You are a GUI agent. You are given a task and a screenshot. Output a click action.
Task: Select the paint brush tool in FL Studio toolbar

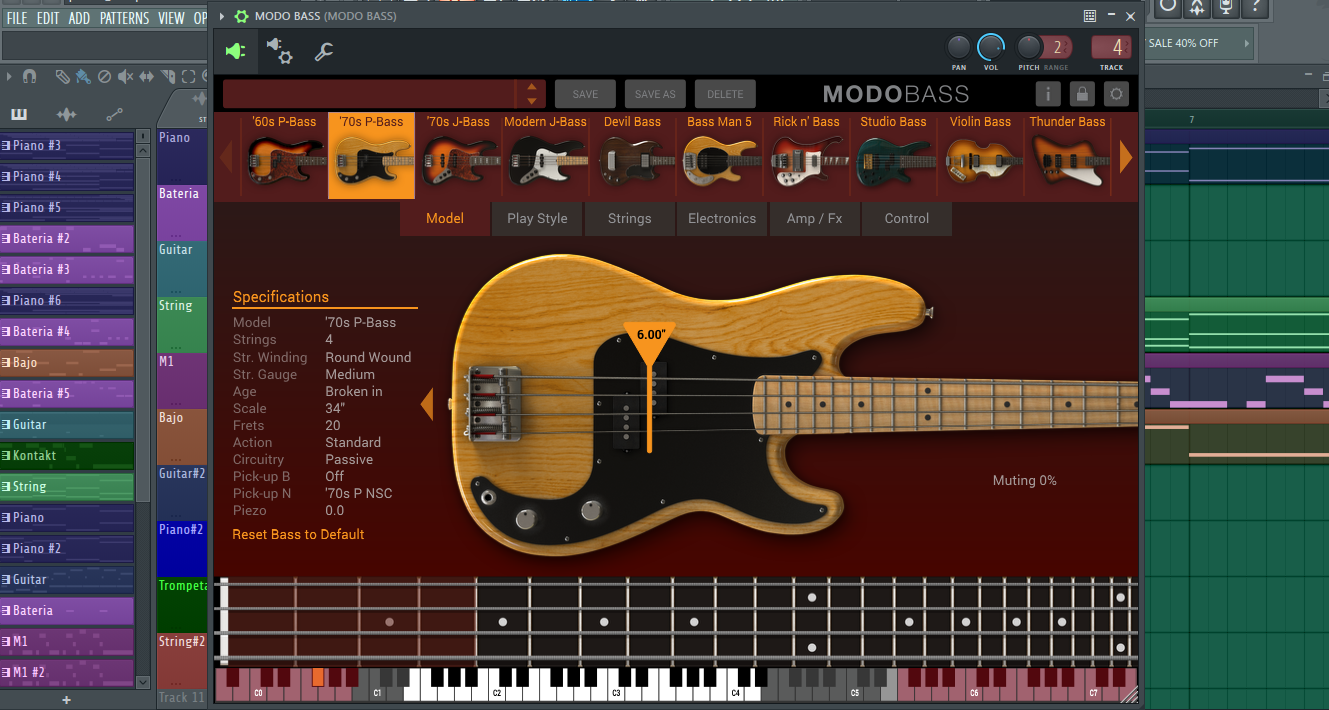click(81, 77)
